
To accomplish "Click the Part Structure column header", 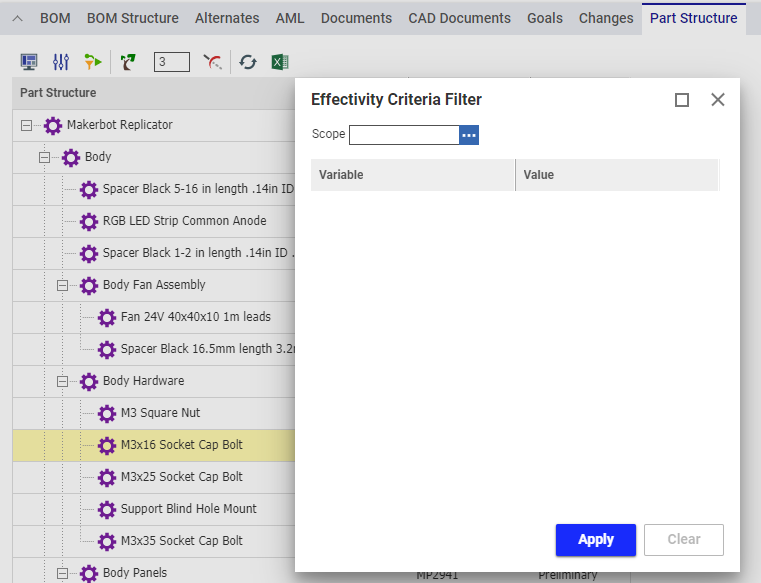I will (154, 93).
